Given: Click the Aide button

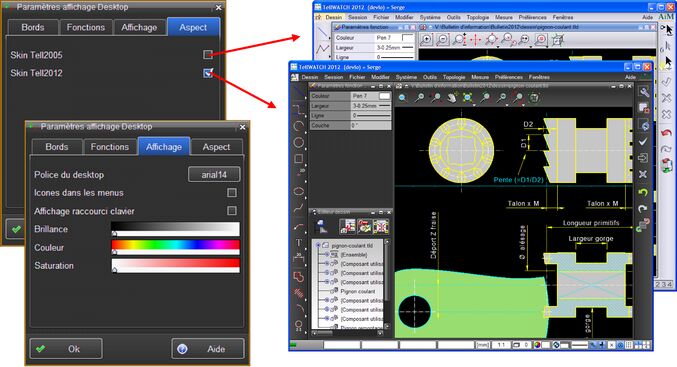Looking at the screenshot, I should tap(208, 348).
